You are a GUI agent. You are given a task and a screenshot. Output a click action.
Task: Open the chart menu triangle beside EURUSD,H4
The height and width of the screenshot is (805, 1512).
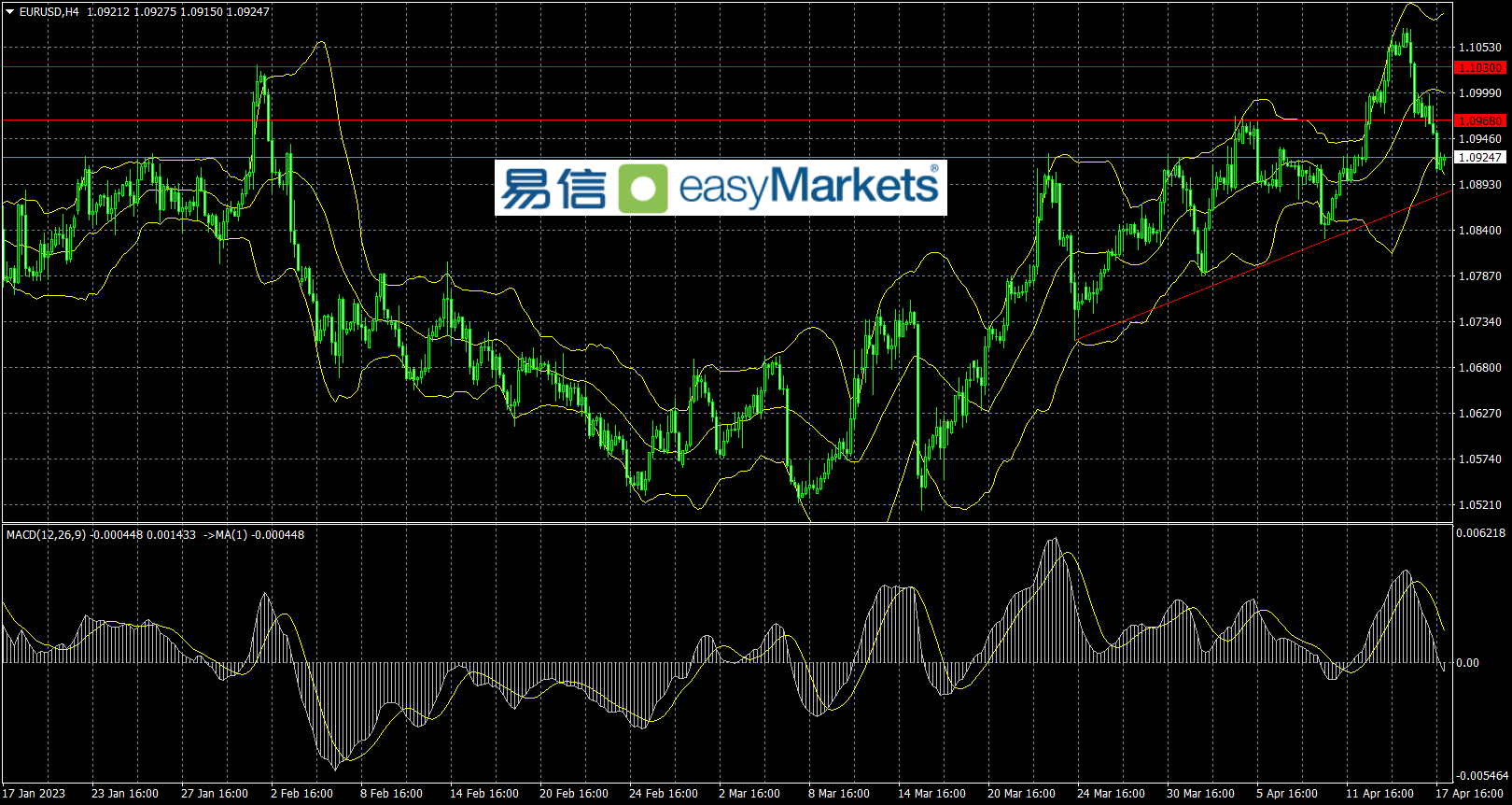pos(10,12)
